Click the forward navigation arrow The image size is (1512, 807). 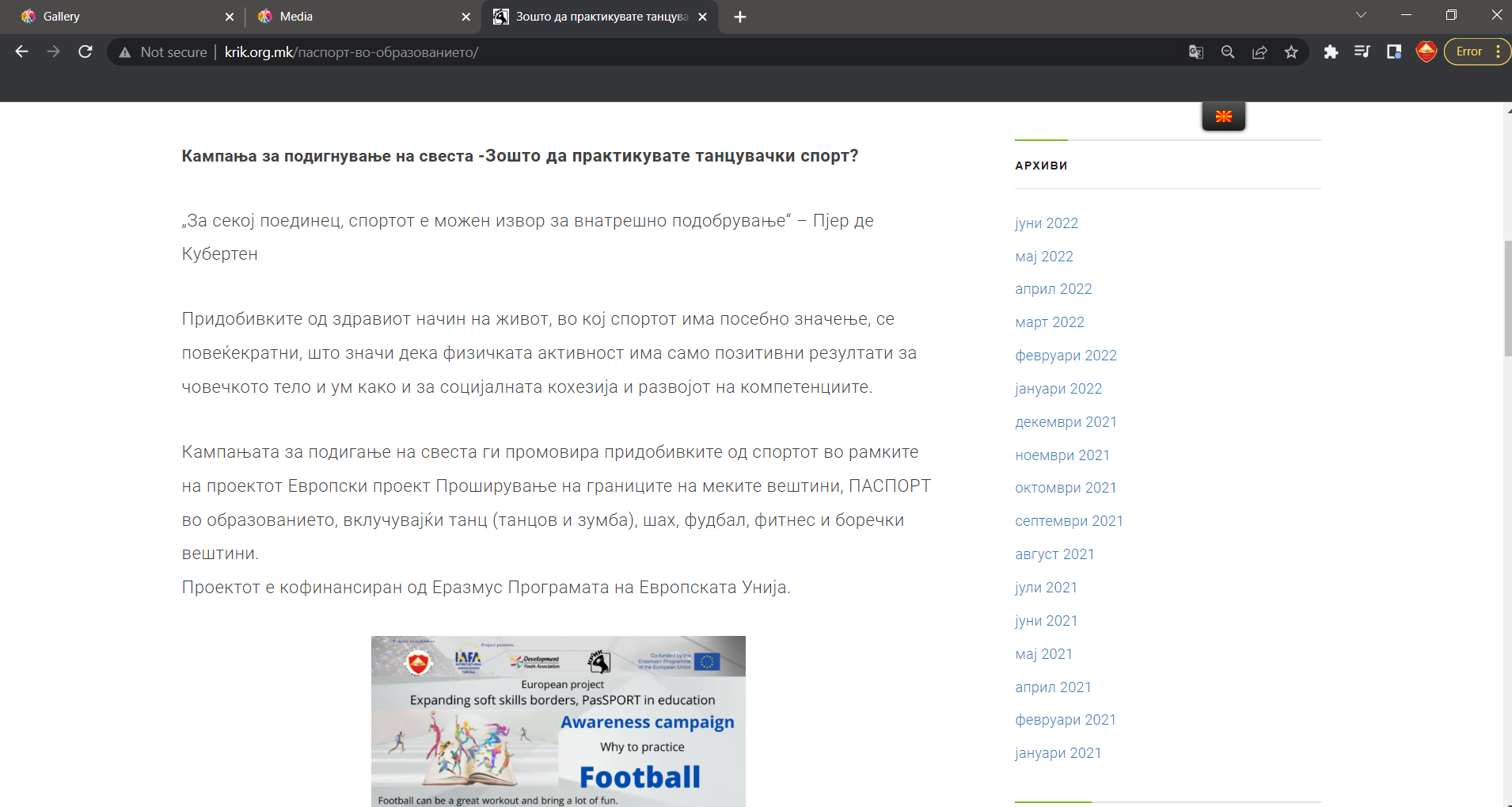(53, 51)
